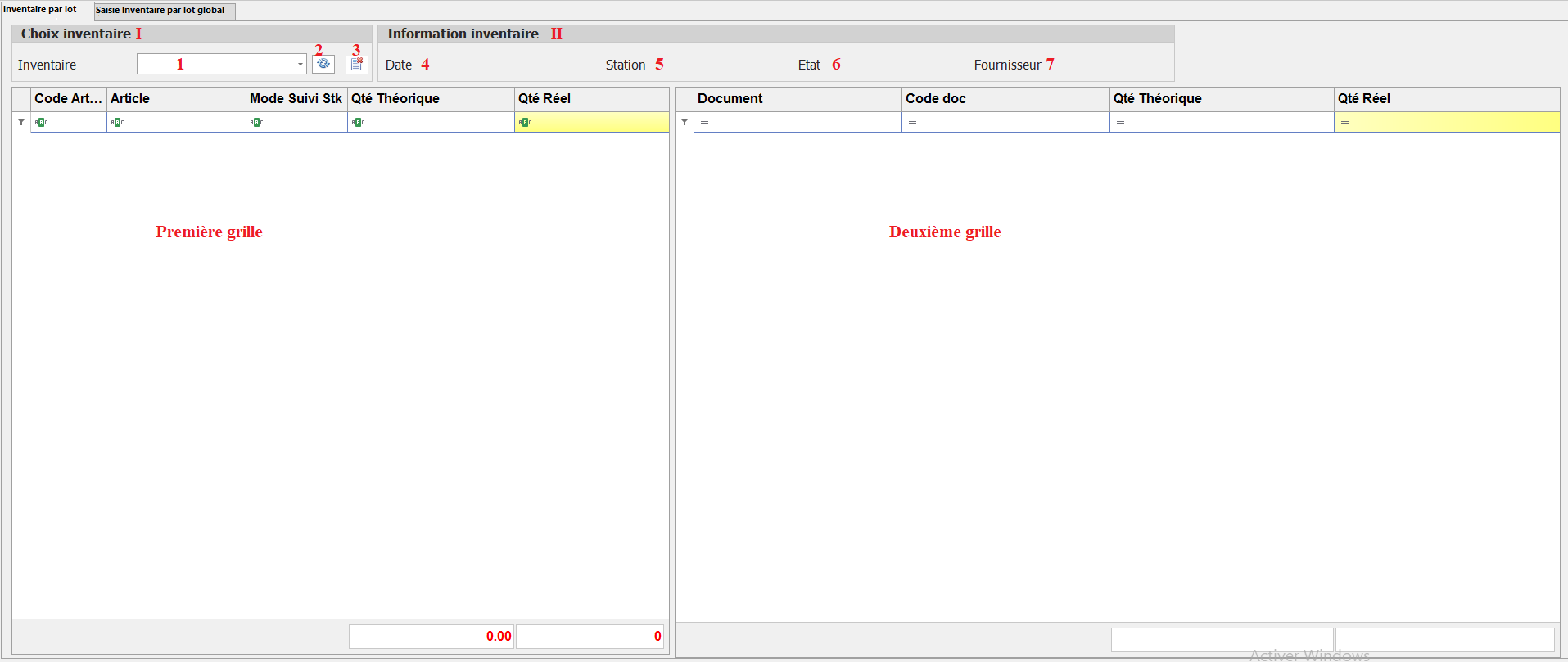
Task: Click equals filter icon under Document column
Action: pyautogui.click(x=704, y=122)
